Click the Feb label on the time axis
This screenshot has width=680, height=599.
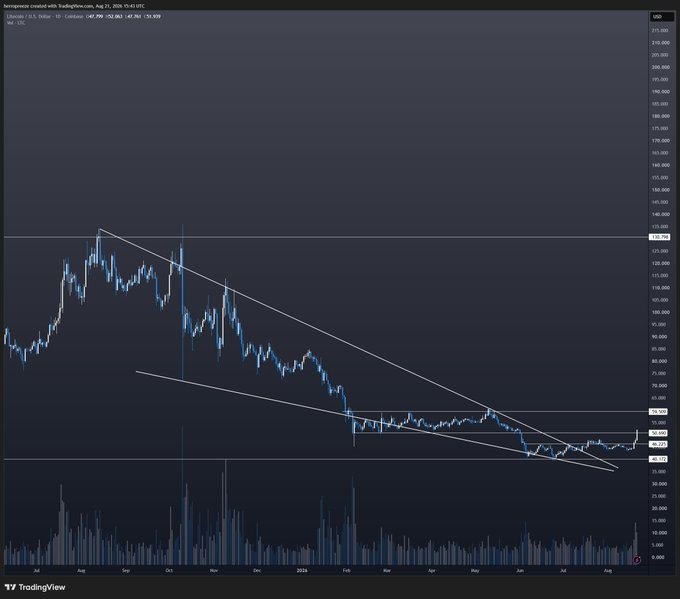[347, 570]
